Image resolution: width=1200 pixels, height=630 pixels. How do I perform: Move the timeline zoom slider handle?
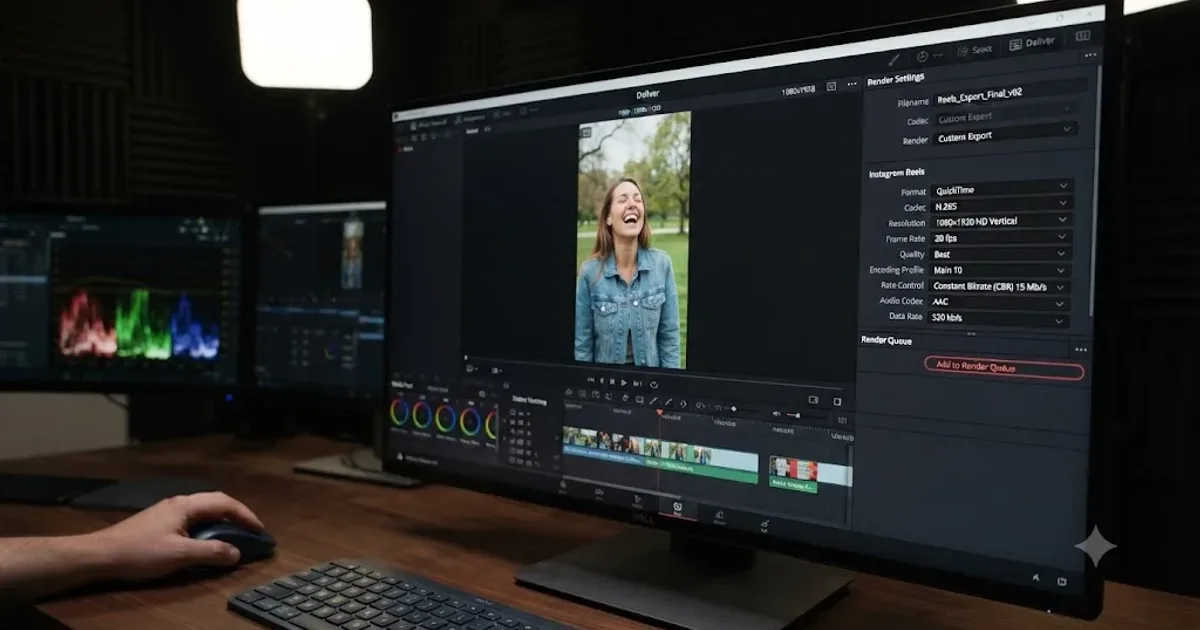[733, 408]
